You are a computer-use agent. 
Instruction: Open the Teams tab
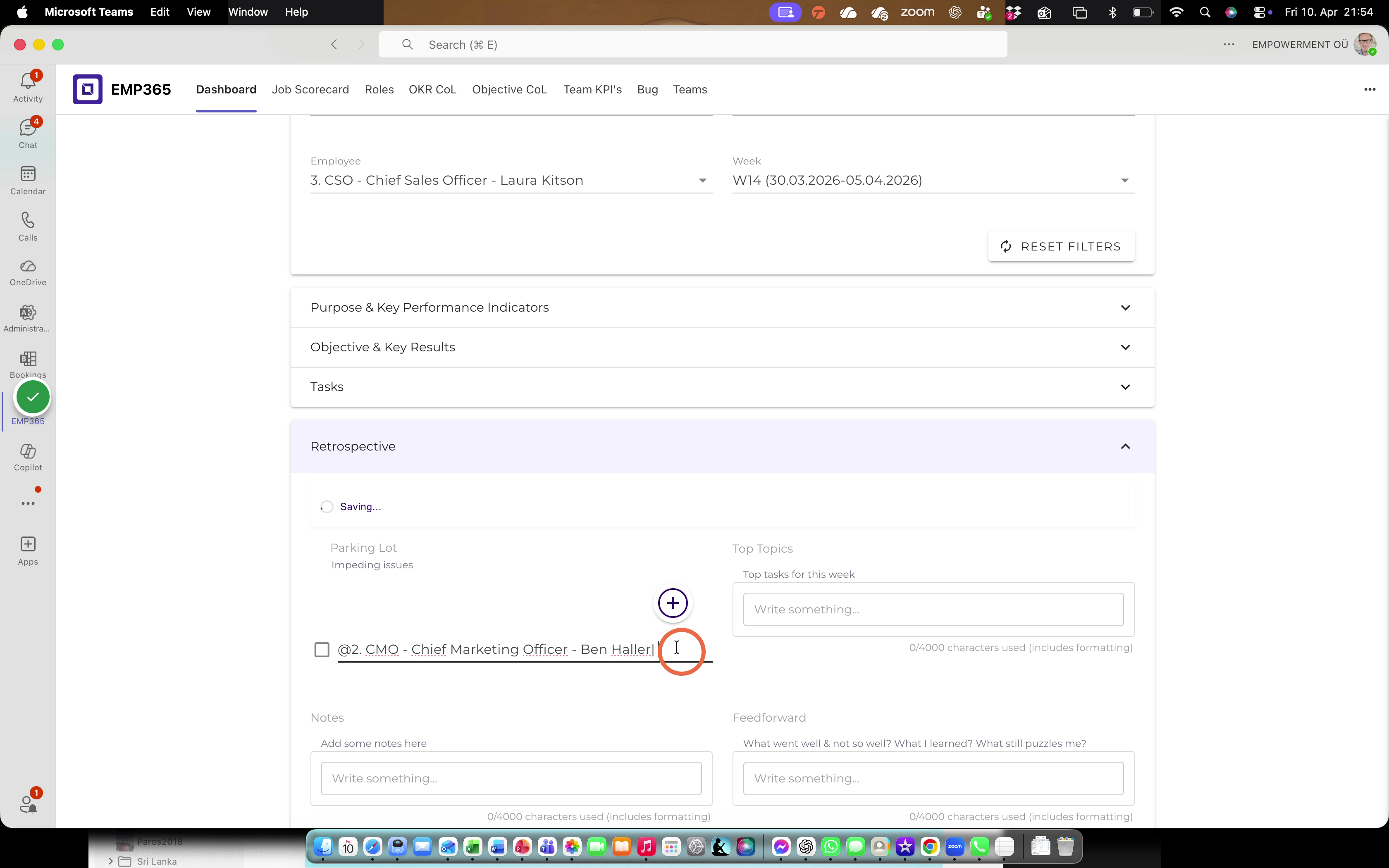click(x=690, y=90)
